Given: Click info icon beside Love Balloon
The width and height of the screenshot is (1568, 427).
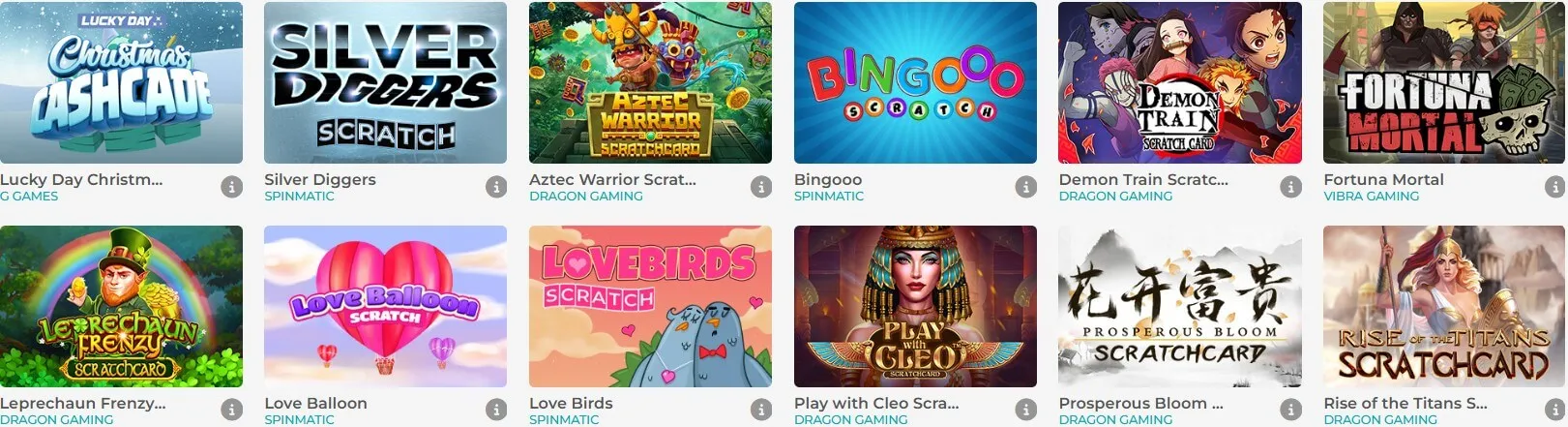Looking at the screenshot, I should pyautogui.click(x=496, y=411).
